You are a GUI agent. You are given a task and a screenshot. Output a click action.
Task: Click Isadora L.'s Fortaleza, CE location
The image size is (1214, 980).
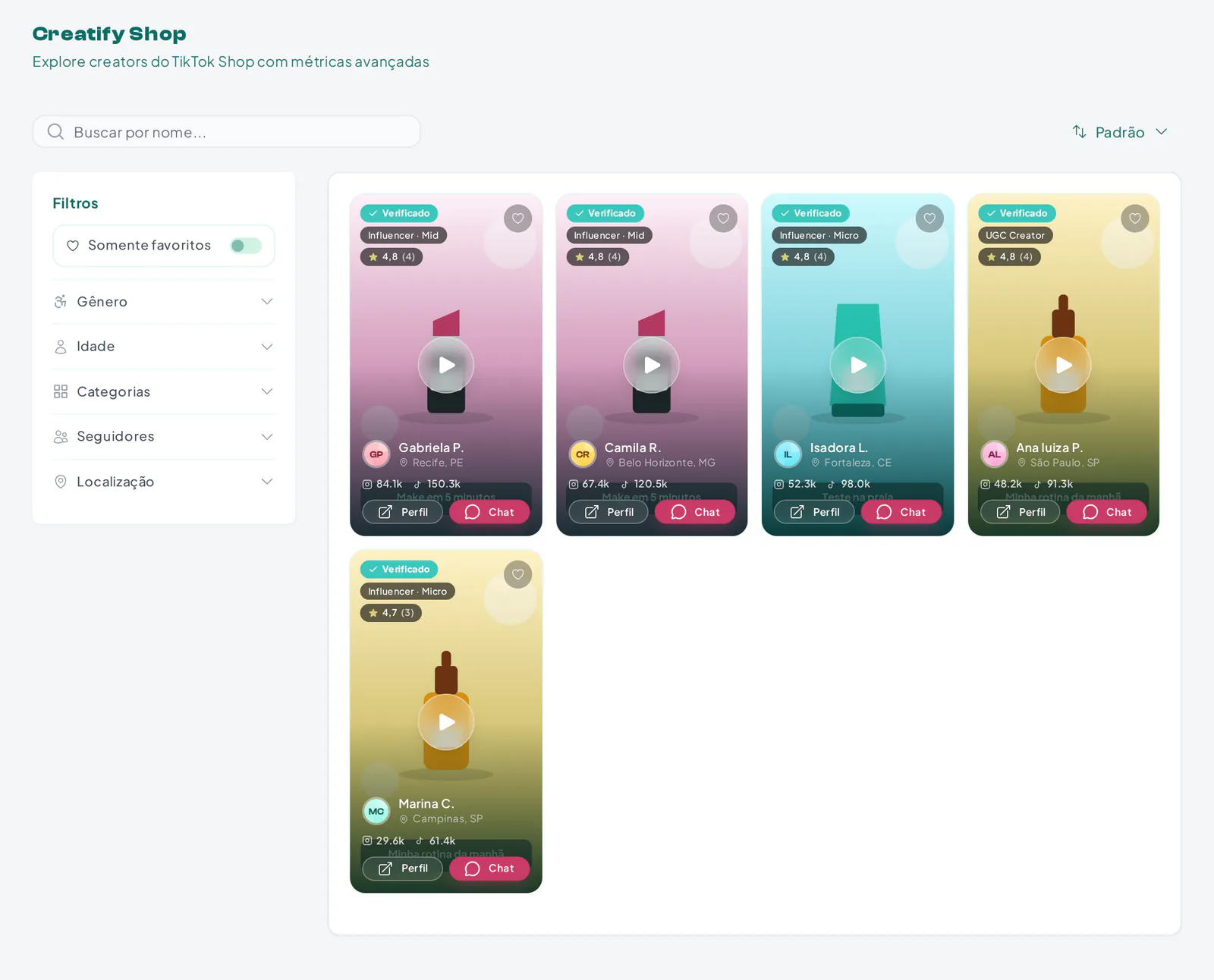[851, 463]
